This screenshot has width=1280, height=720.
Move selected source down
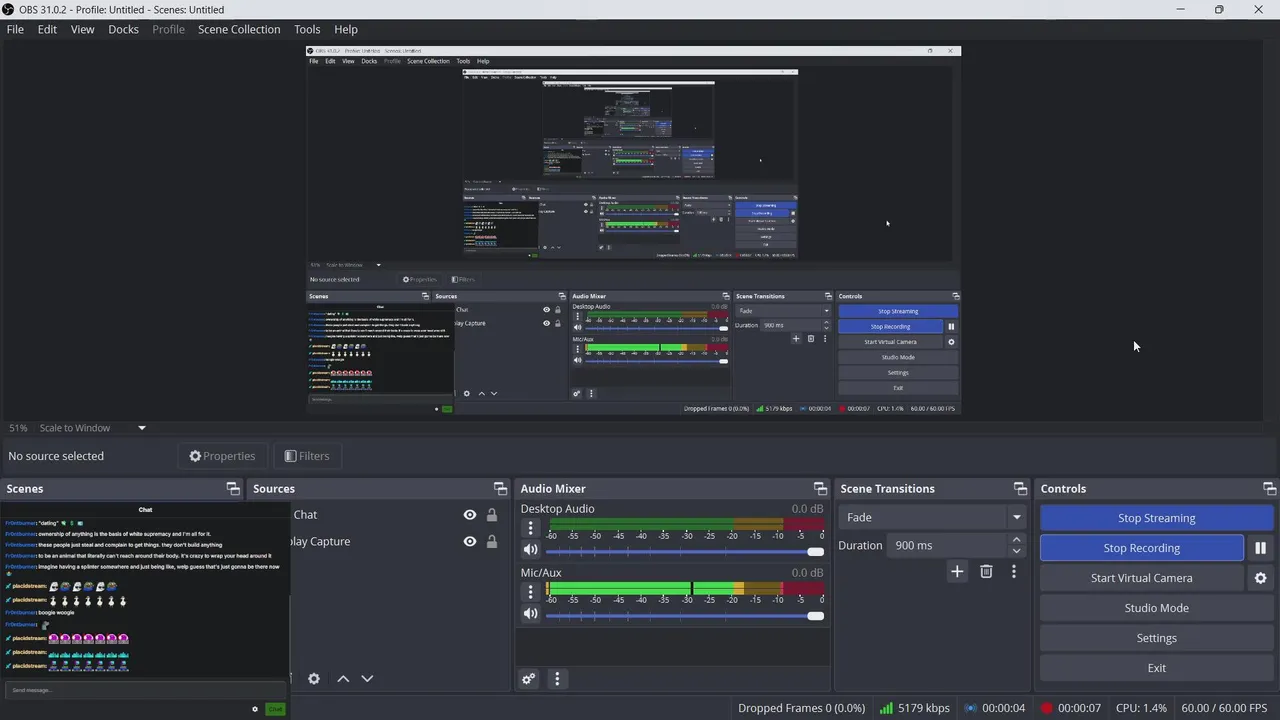pos(367,678)
